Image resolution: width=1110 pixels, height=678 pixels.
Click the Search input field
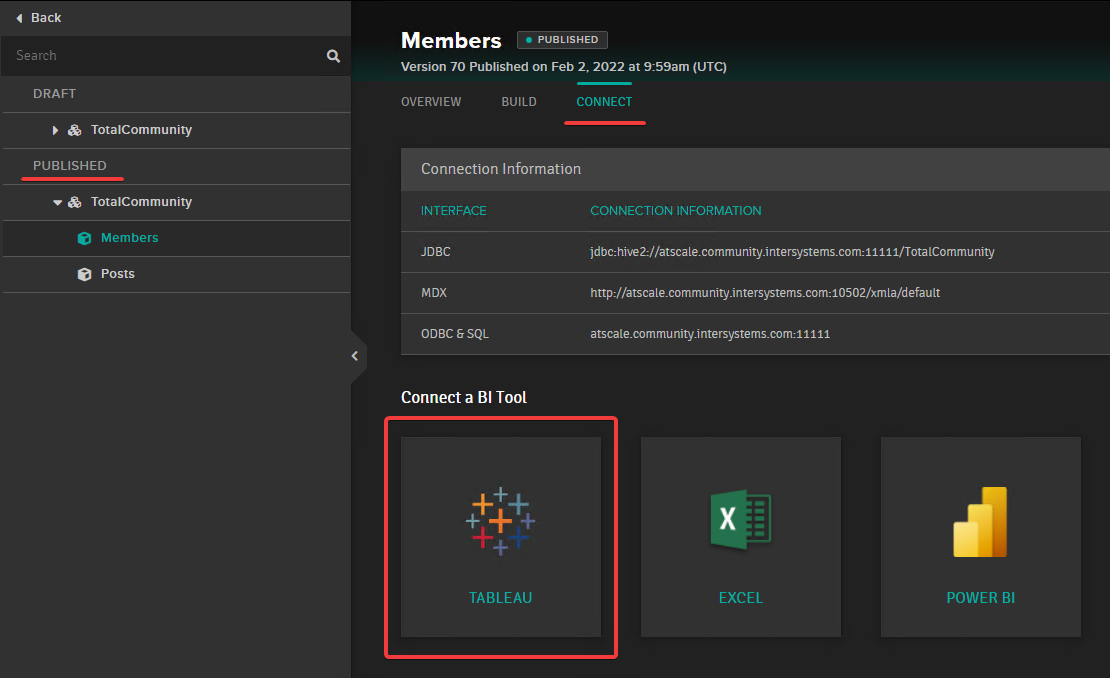(x=176, y=56)
